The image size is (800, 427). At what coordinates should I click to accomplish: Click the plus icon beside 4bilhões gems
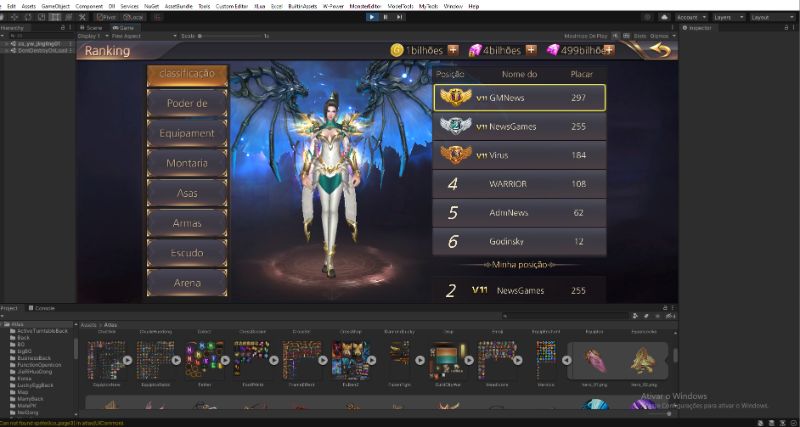tap(531, 51)
